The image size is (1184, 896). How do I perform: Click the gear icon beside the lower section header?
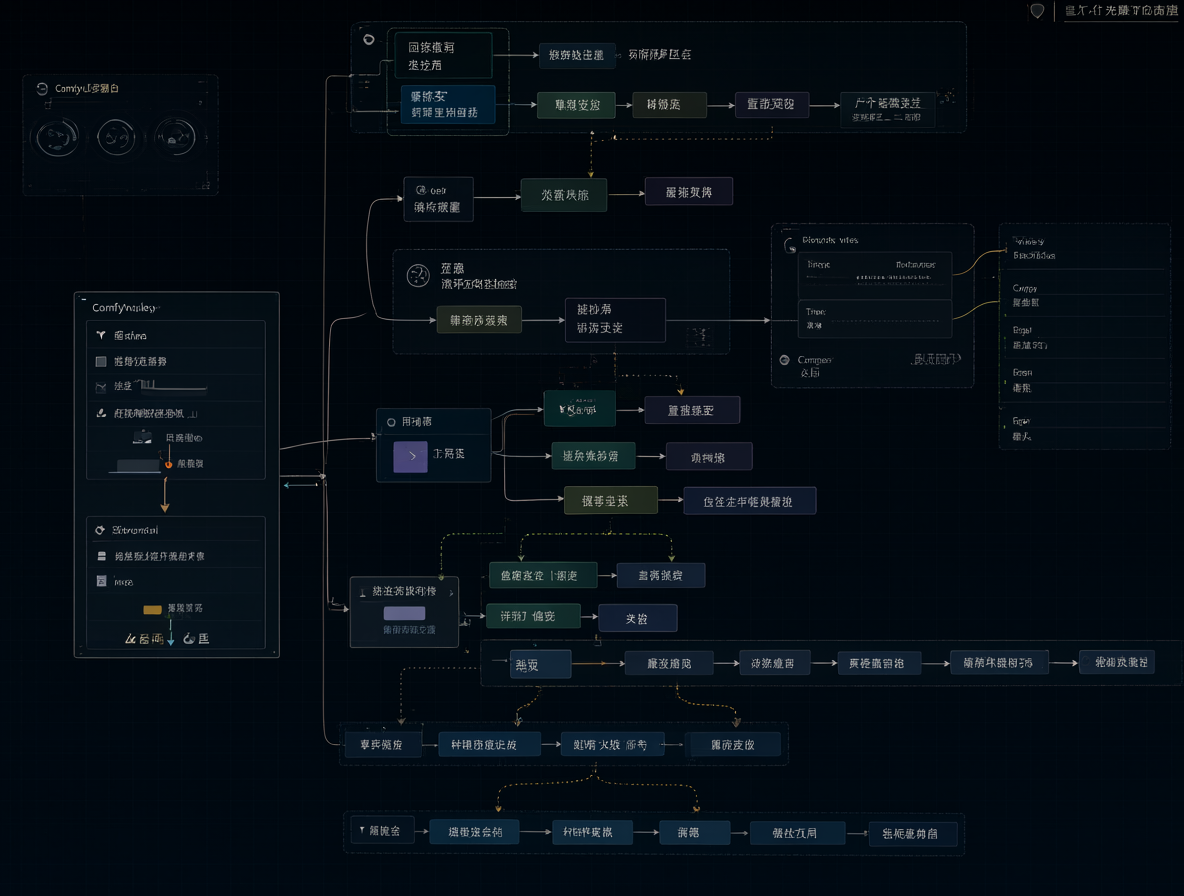point(100,530)
